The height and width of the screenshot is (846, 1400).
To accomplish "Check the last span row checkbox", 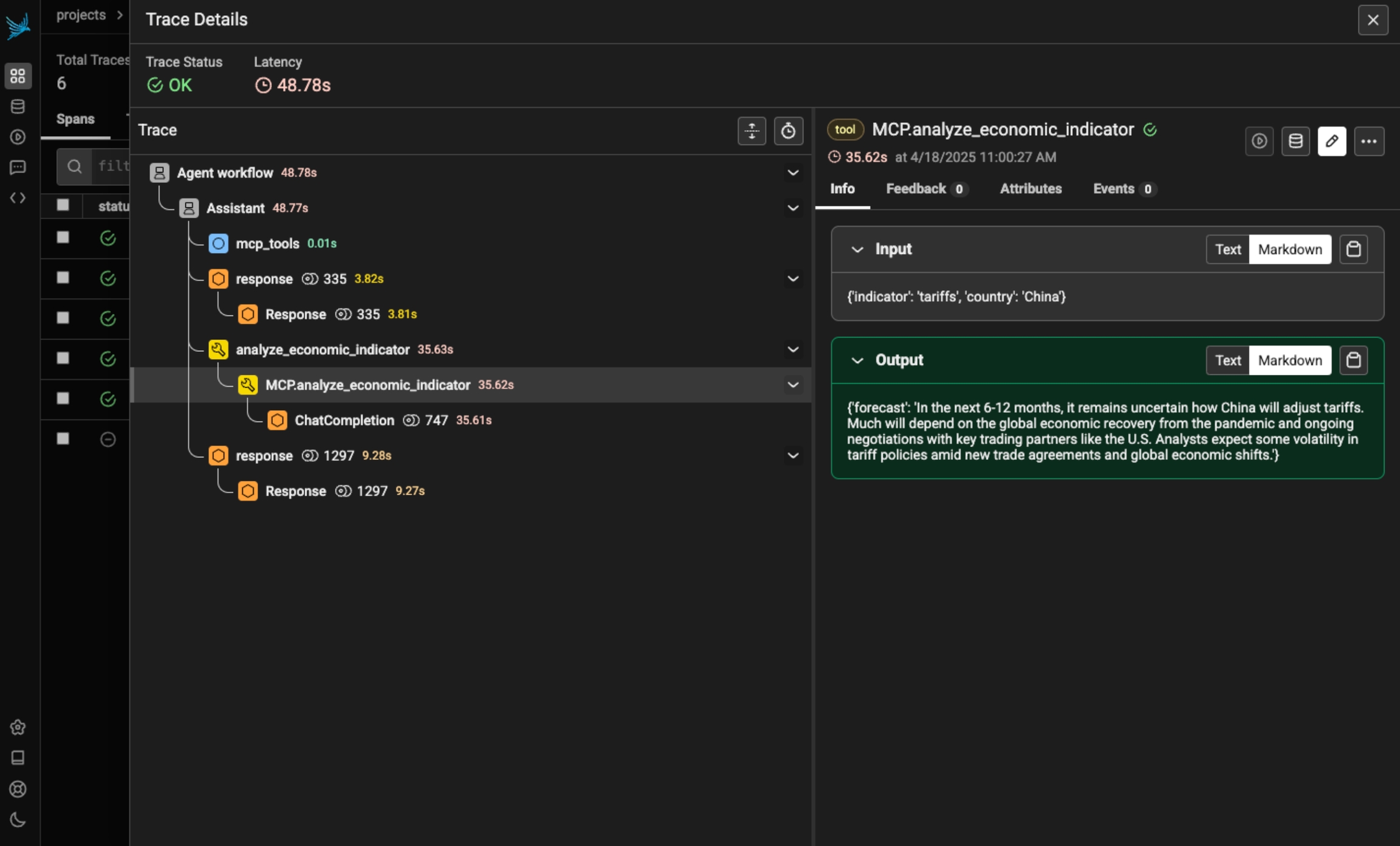I will (63, 439).
